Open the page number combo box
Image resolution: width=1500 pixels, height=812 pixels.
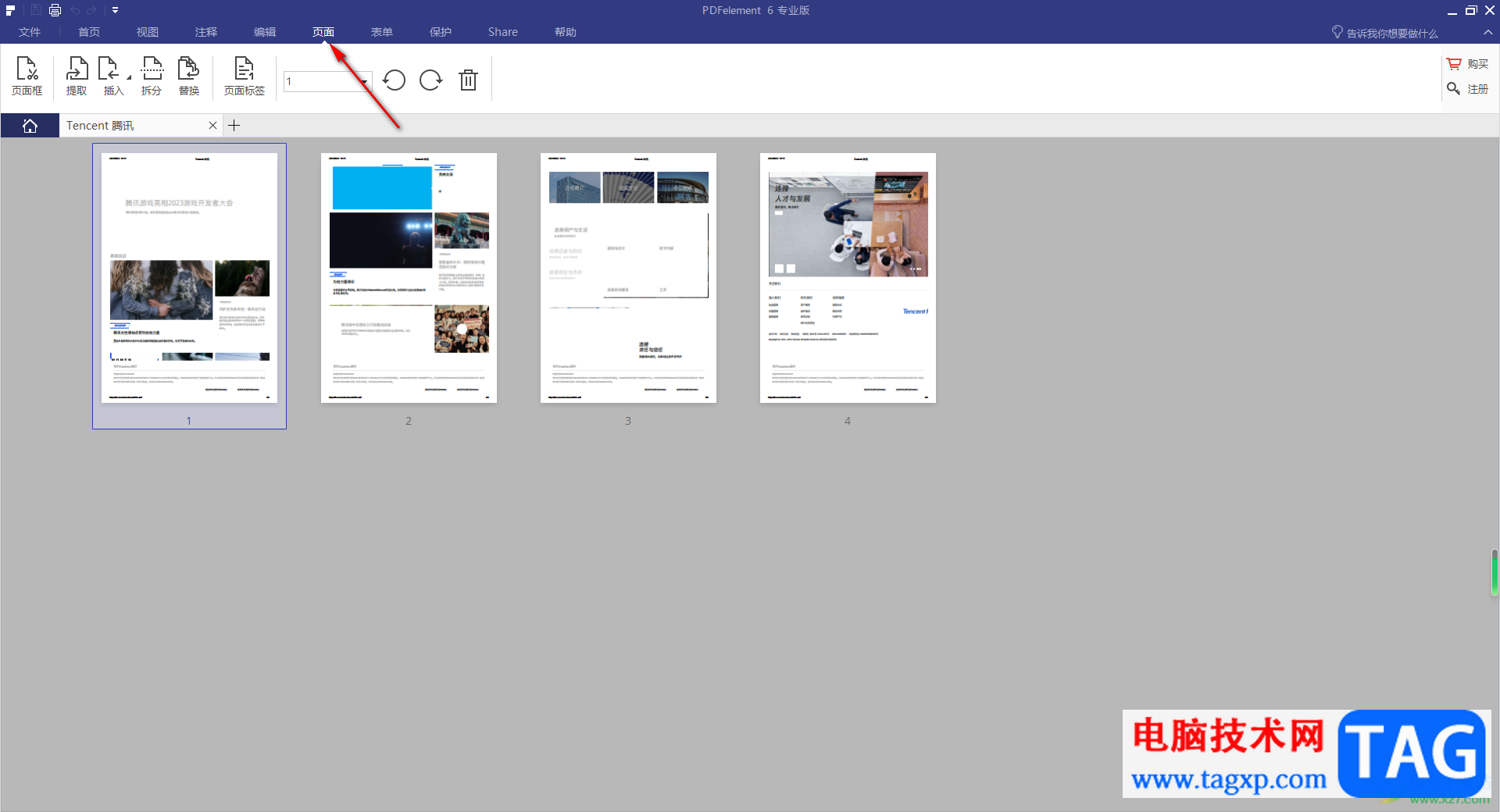327,81
